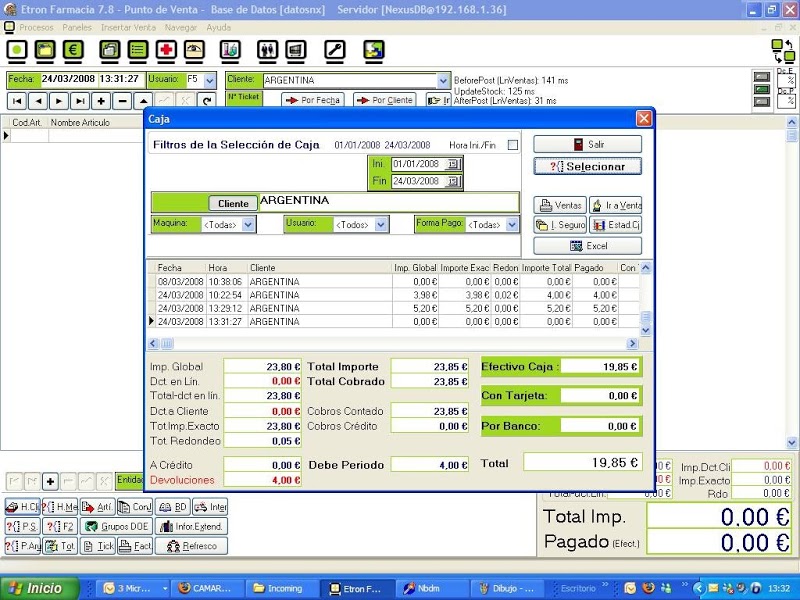Delete record with navigator minus button

[122, 101]
